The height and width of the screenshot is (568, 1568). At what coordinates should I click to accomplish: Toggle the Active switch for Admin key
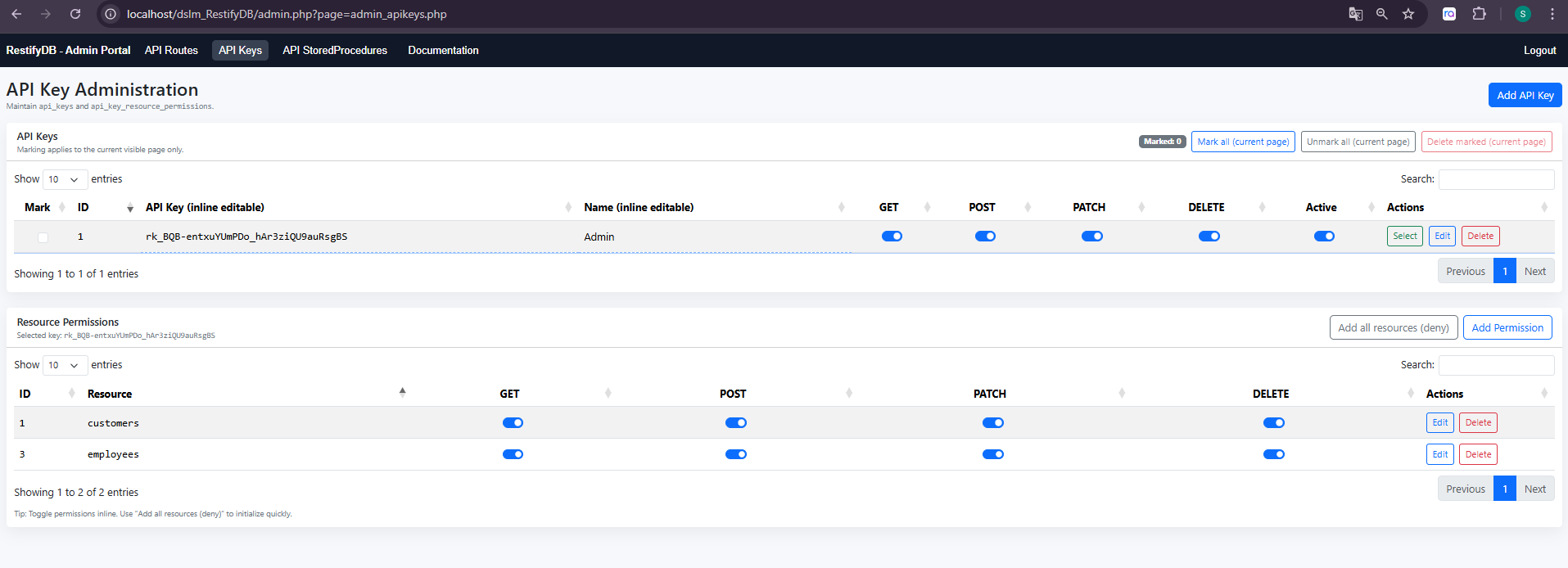click(x=1324, y=237)
